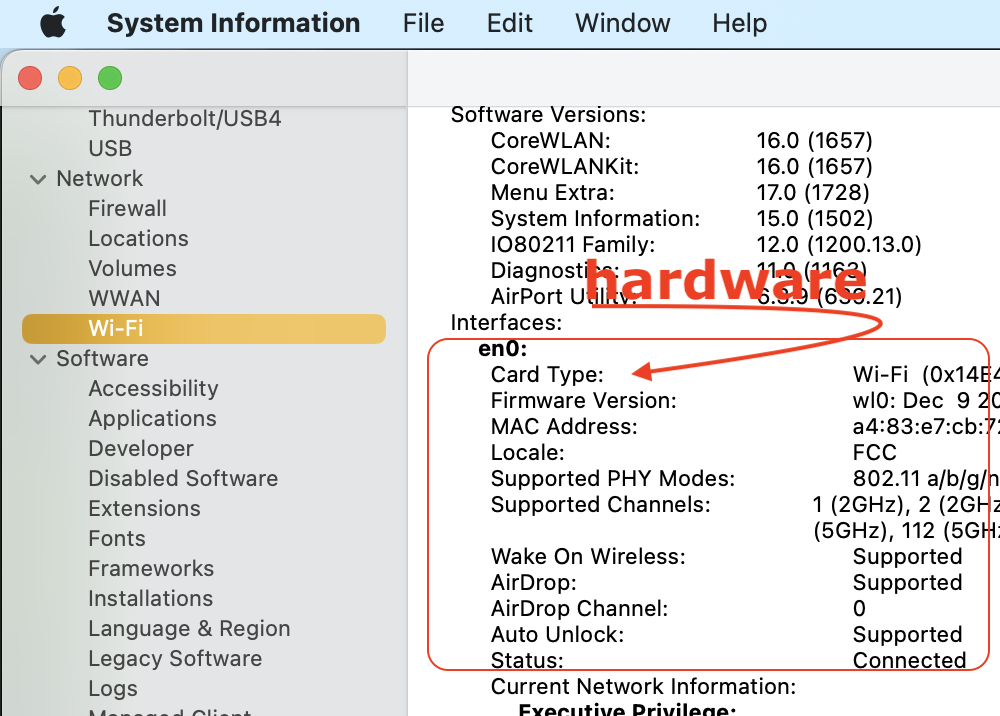Select the highlighted Wi-Fi row
Image resolution: width=1000 pixels, height=716 pixels.
[x=204, y=328]
